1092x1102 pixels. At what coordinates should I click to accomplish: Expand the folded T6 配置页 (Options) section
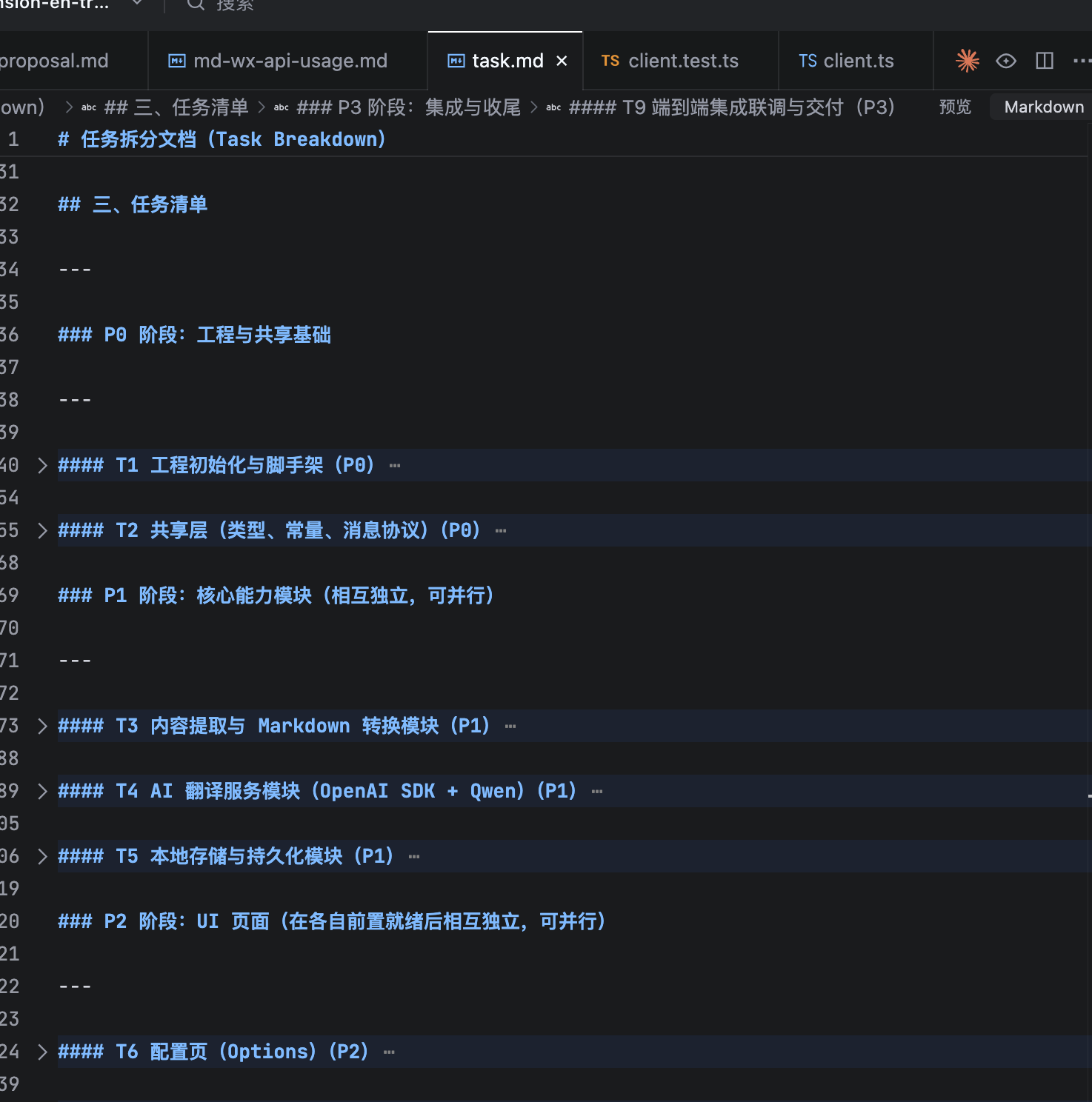point(42,1052)
